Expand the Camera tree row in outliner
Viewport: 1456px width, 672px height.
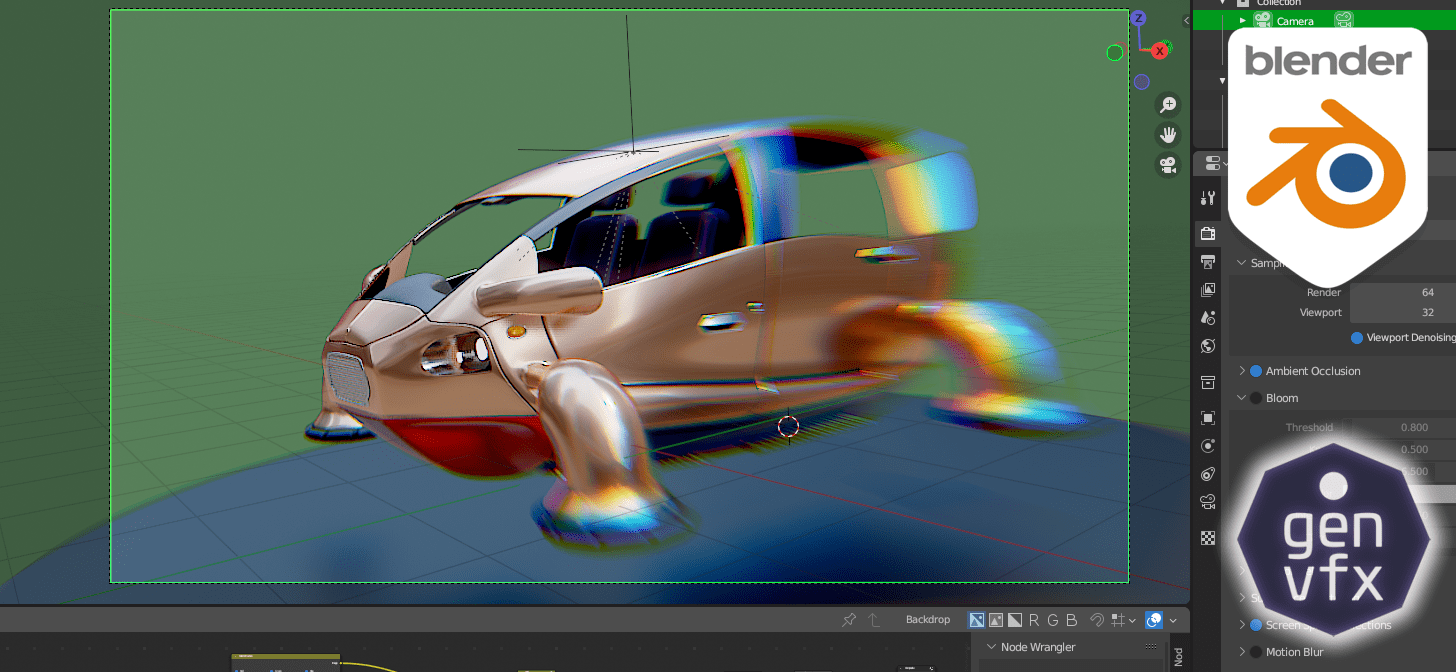tap(1243, 20)
